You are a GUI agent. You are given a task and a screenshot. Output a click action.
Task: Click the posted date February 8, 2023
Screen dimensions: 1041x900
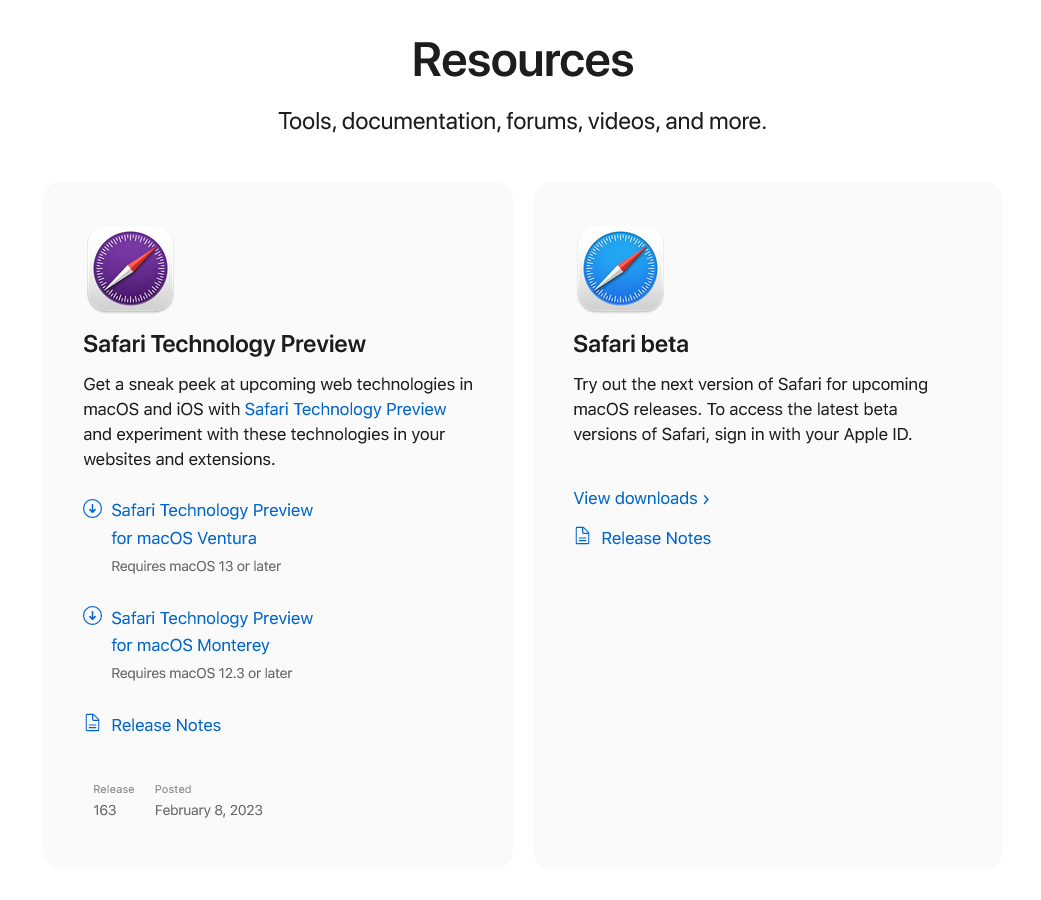[208, 810]
